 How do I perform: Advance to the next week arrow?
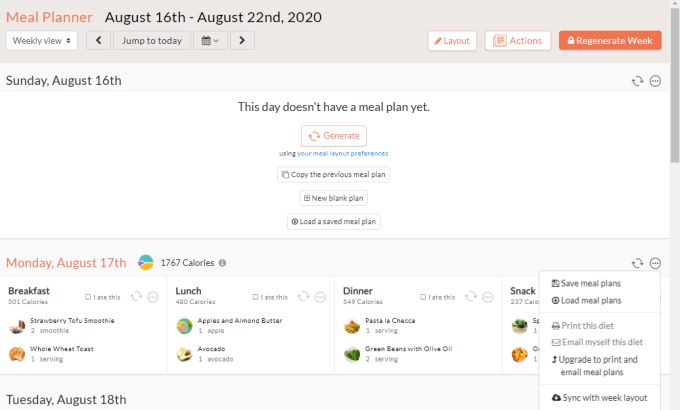pyautogui.click(x=243, y=40)
